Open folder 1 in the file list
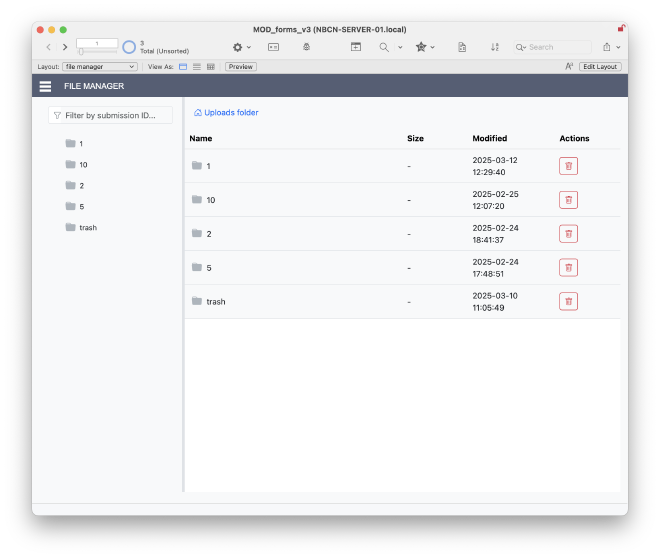Image resolution: width=660 pixels, height=558 pixels. click(201, 166)
